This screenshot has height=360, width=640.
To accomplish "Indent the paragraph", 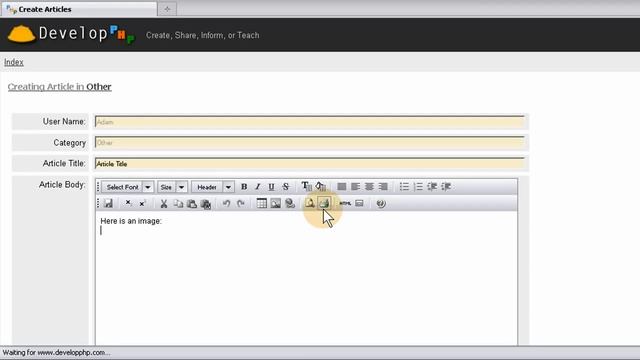I will tap(446, 187).
